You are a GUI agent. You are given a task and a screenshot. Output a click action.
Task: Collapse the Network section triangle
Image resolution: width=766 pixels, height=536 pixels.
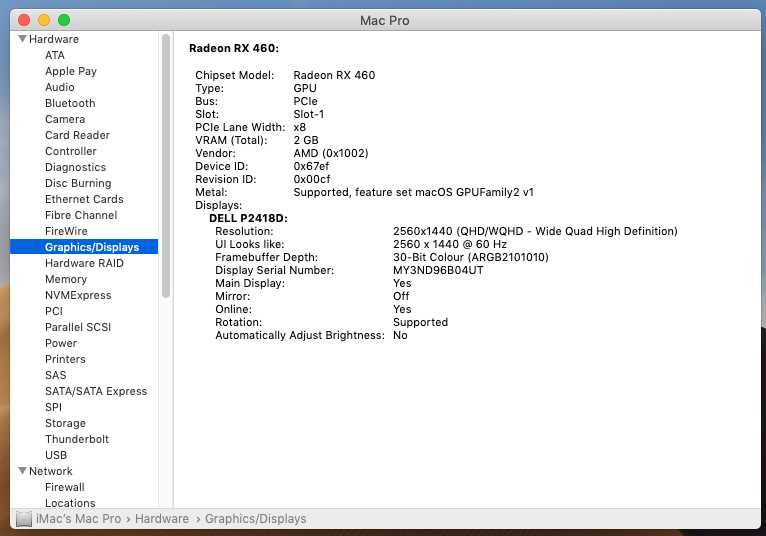22,471
